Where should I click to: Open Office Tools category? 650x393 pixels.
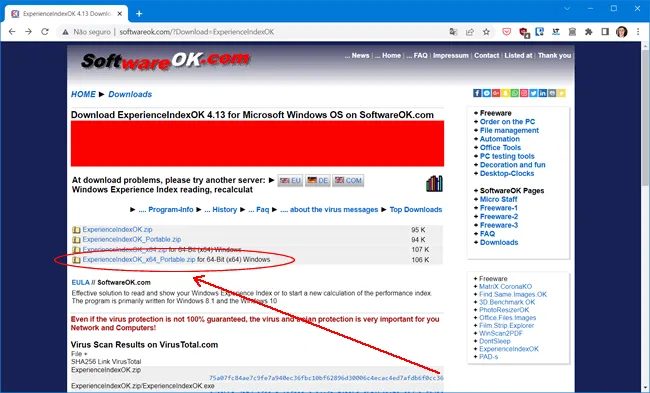point(500,148)
